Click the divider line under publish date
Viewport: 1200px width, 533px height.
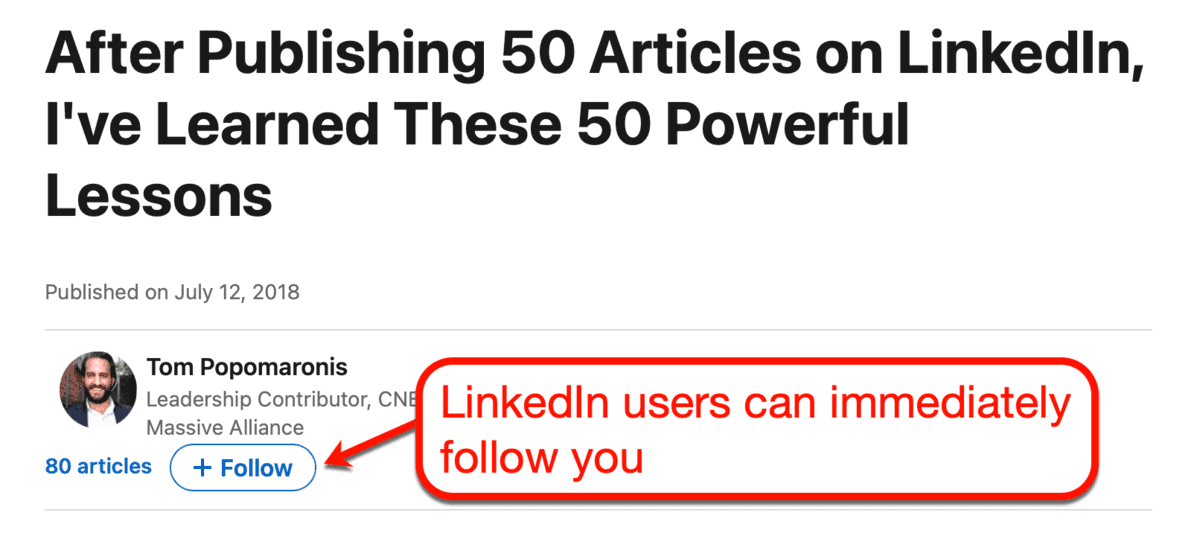[598, 330]
